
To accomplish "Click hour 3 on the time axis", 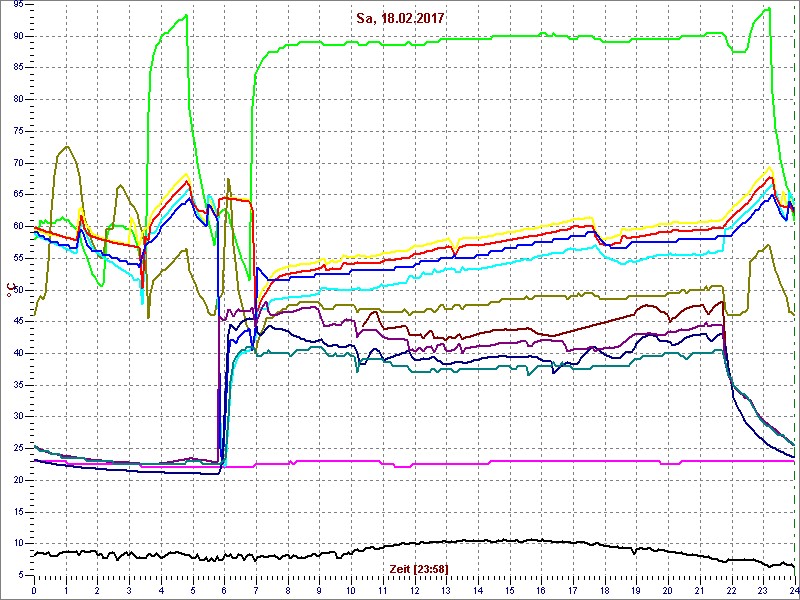I will click(129, 590).
